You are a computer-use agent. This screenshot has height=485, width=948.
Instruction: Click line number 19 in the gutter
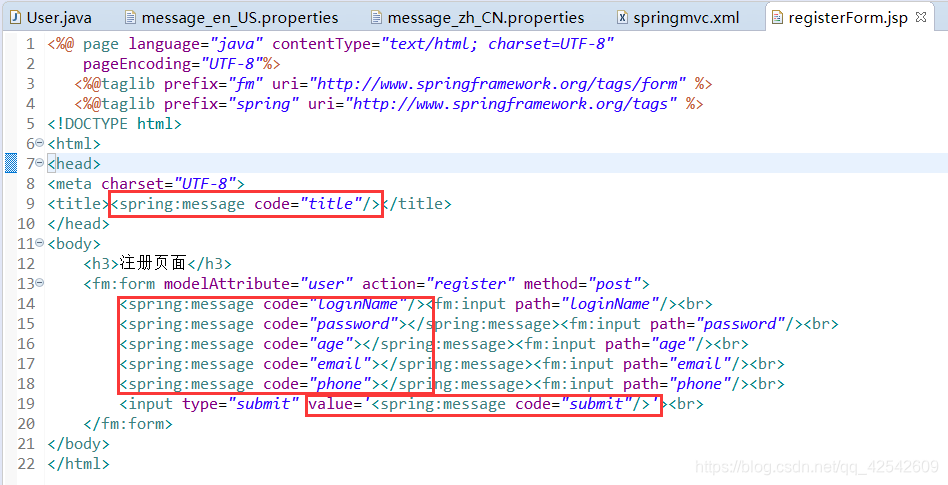(26, 403)
